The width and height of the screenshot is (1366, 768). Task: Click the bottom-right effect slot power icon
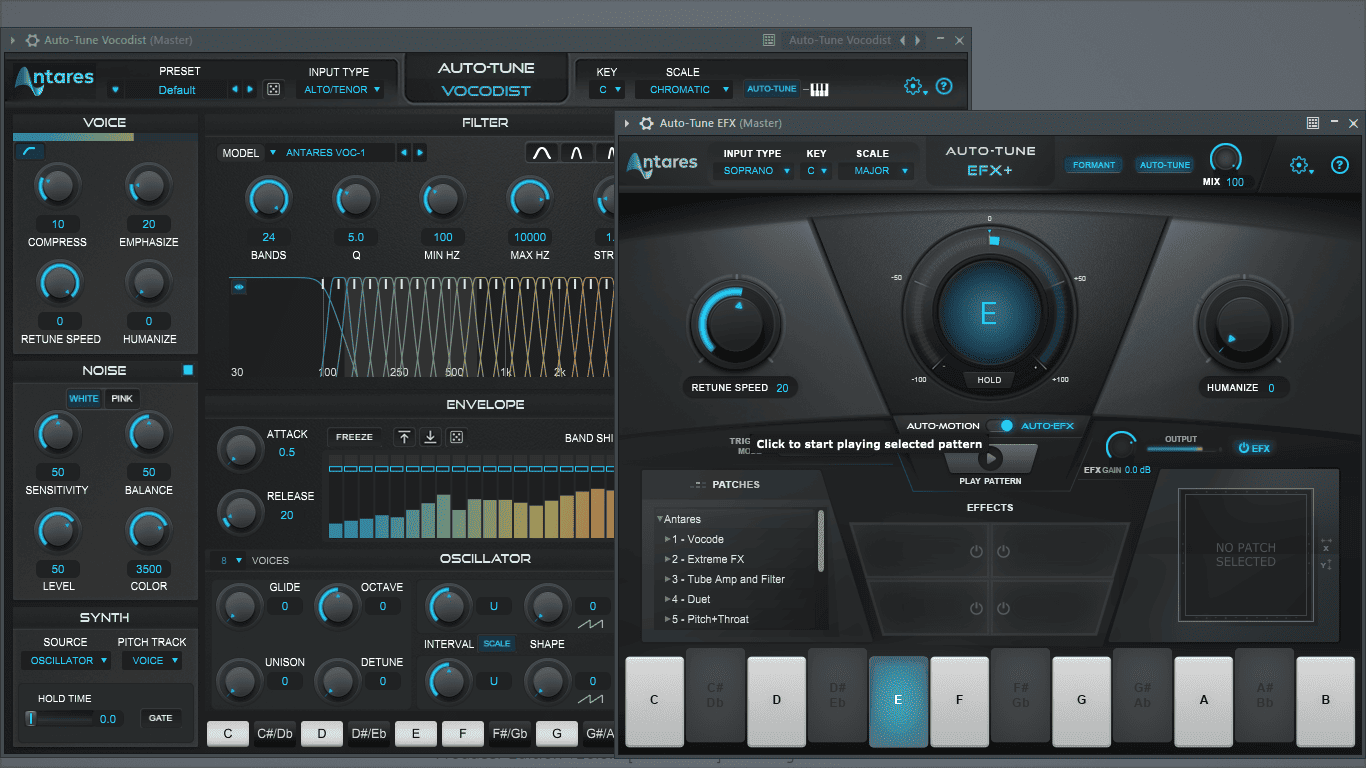point(1003,608)
